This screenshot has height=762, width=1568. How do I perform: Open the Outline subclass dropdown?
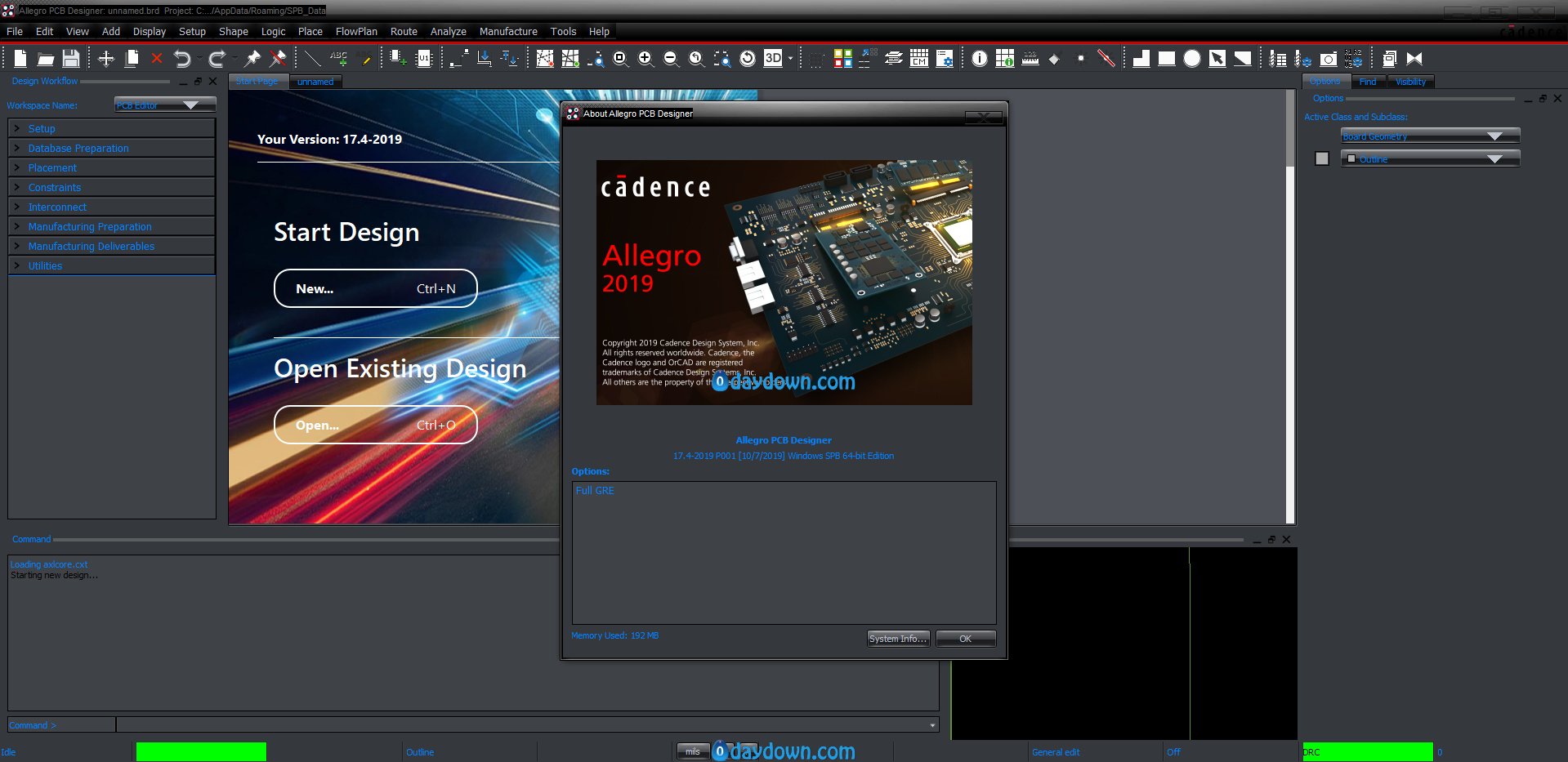coord(1430,158)
